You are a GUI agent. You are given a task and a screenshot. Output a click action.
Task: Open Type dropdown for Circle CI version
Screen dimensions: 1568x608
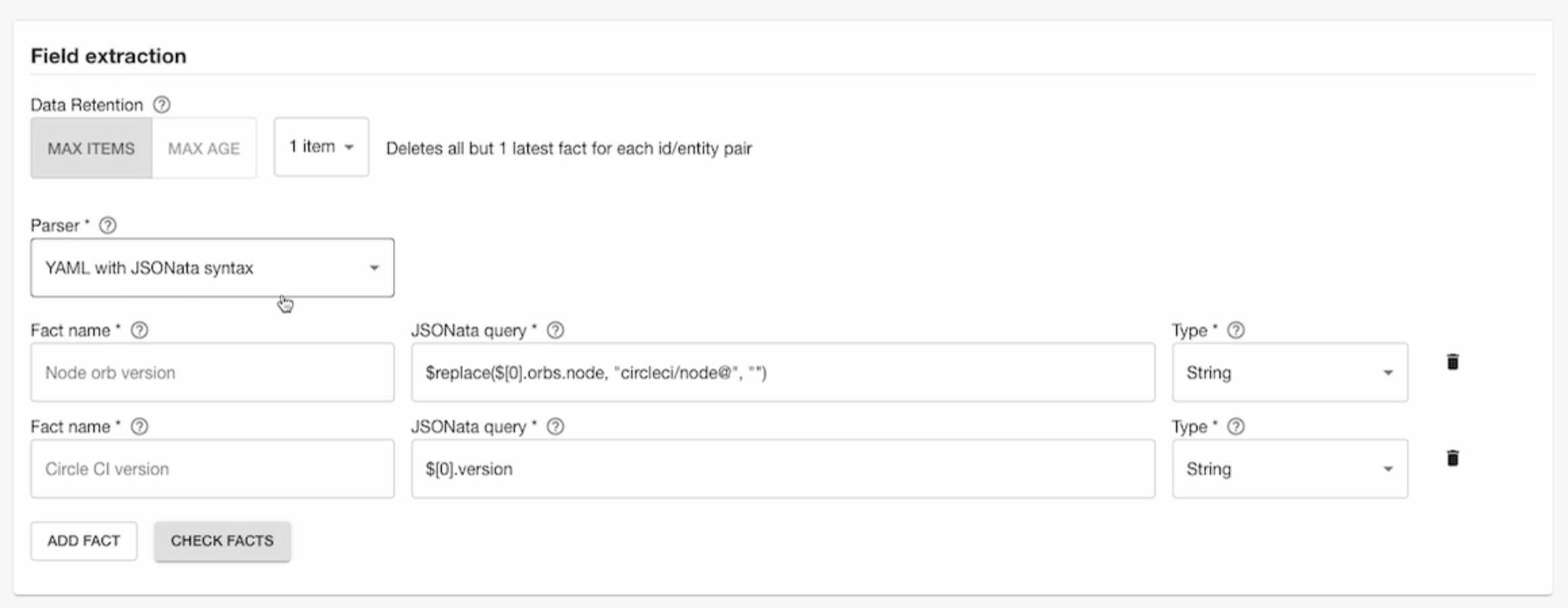pyautogui.click(x=1290, y=469)
